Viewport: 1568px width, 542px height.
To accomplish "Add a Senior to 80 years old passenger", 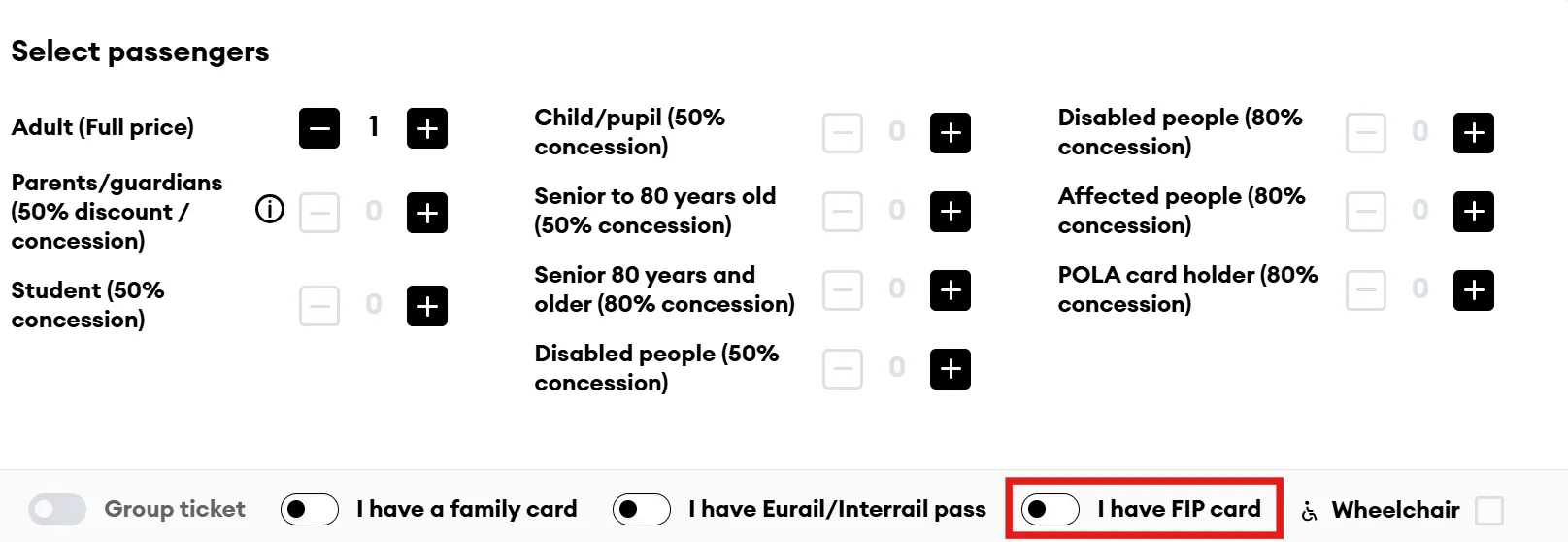I will click(x=951, y=212).
